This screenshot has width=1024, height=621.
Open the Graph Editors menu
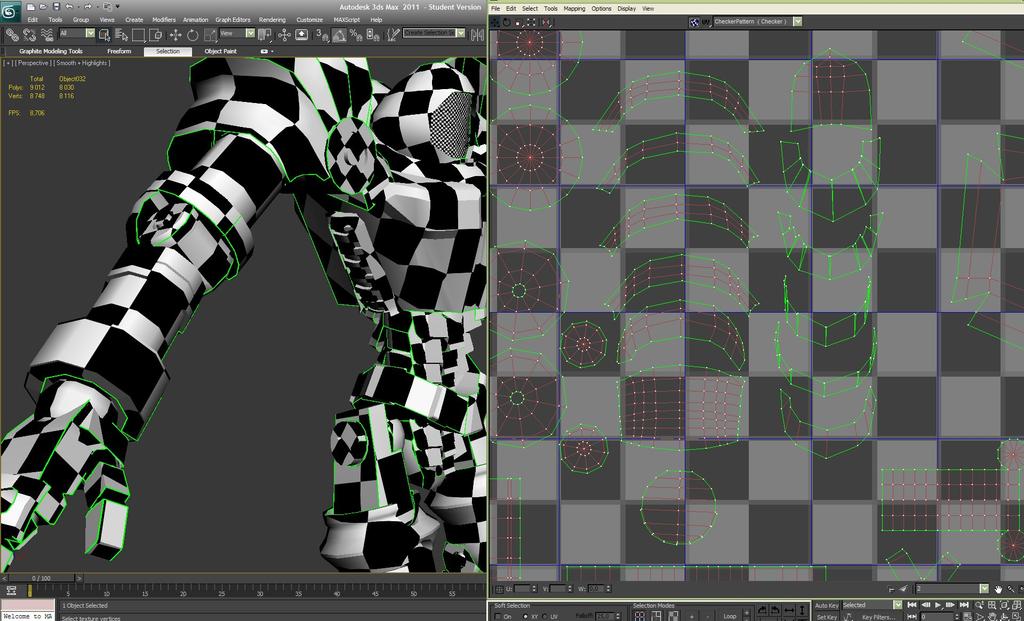coord(232,20)
